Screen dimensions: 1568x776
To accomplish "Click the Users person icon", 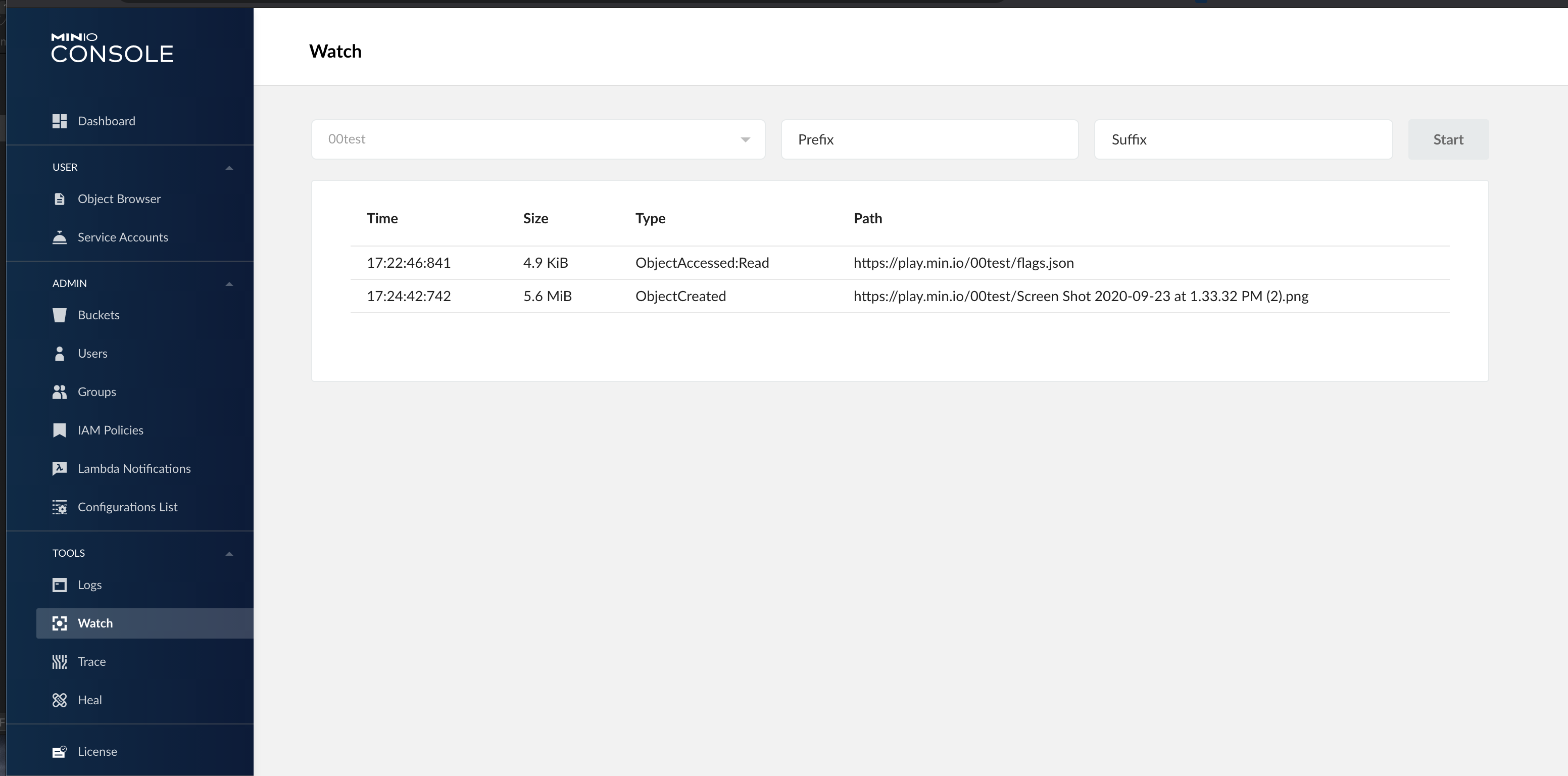I will click(60, 354).
